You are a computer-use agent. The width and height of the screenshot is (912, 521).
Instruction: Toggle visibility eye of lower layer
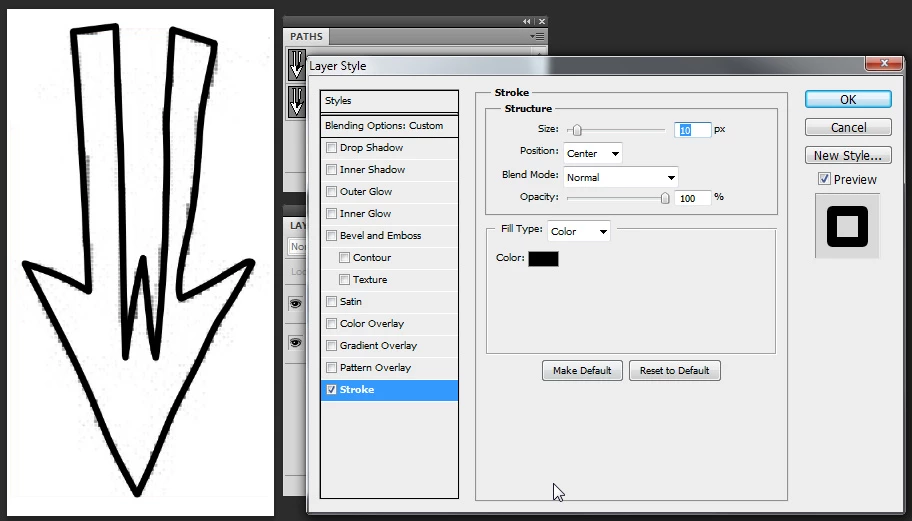[295, 342]
